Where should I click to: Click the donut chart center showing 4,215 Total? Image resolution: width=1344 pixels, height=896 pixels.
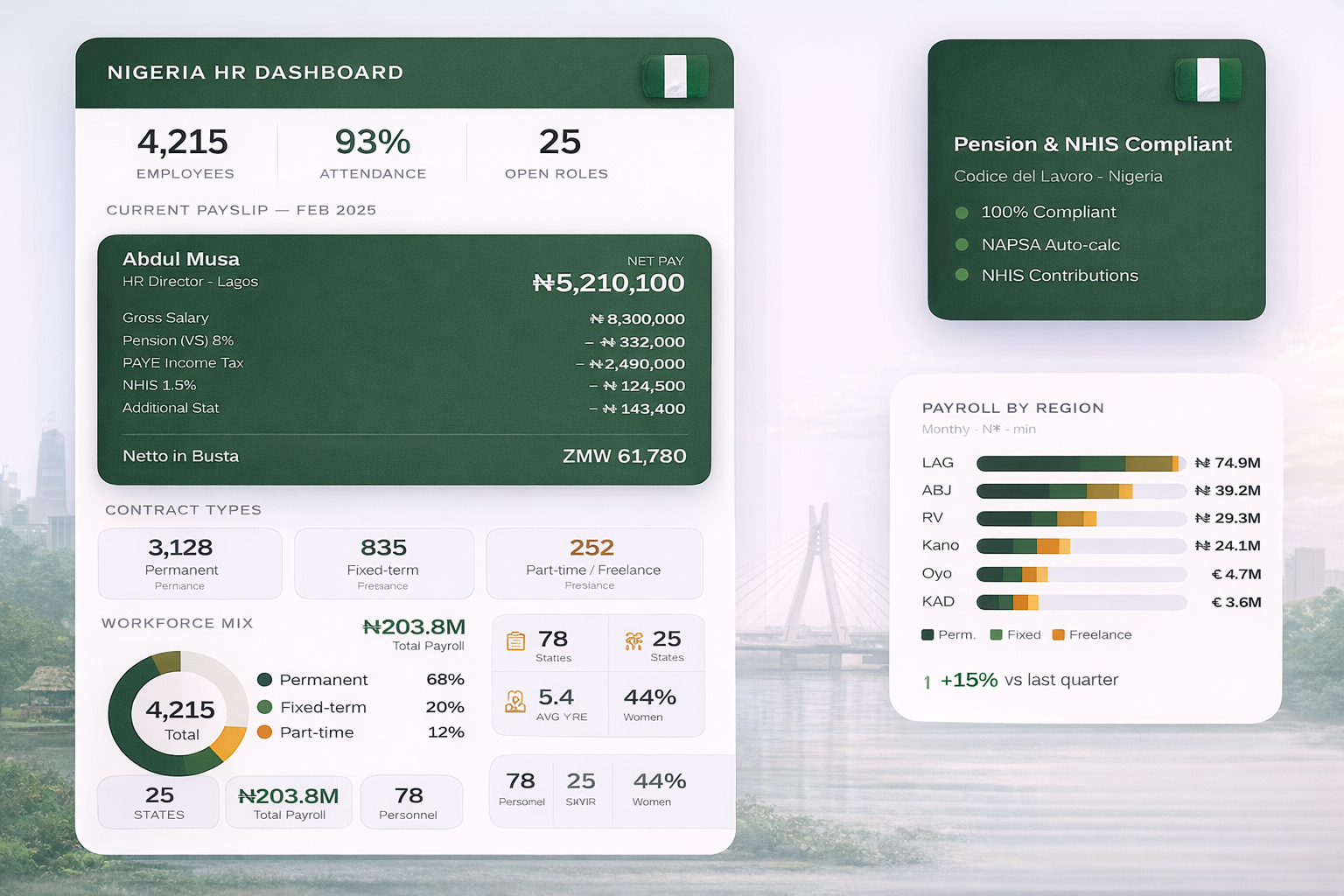tap(180, 715)
